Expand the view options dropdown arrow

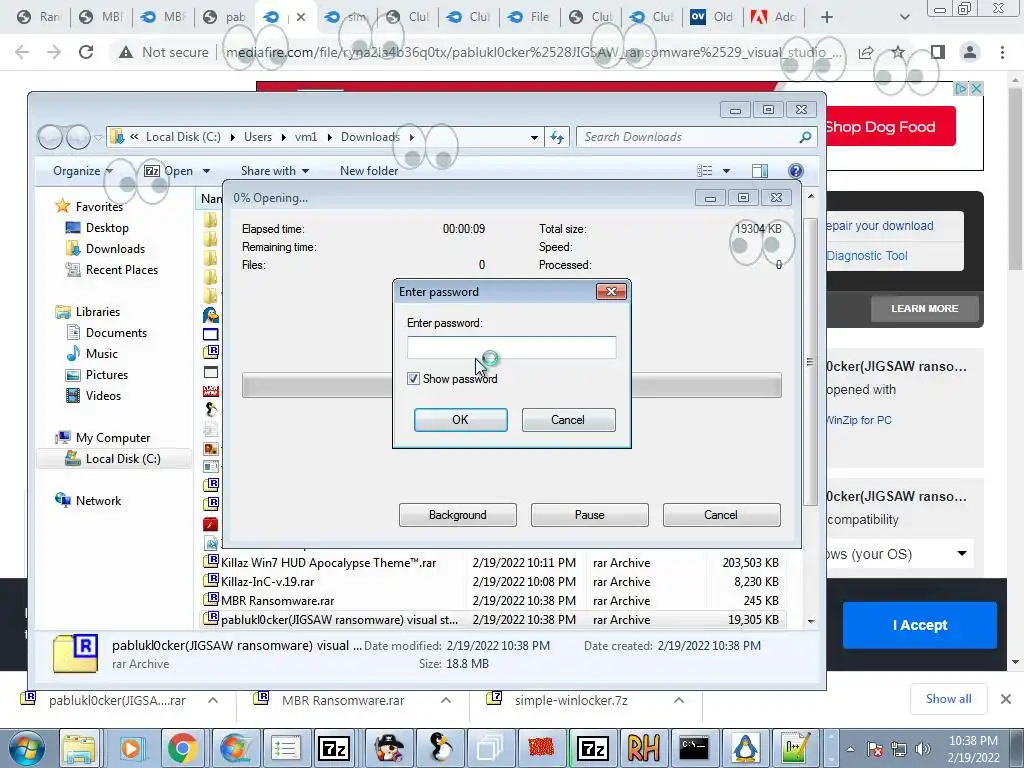(726, 171)
